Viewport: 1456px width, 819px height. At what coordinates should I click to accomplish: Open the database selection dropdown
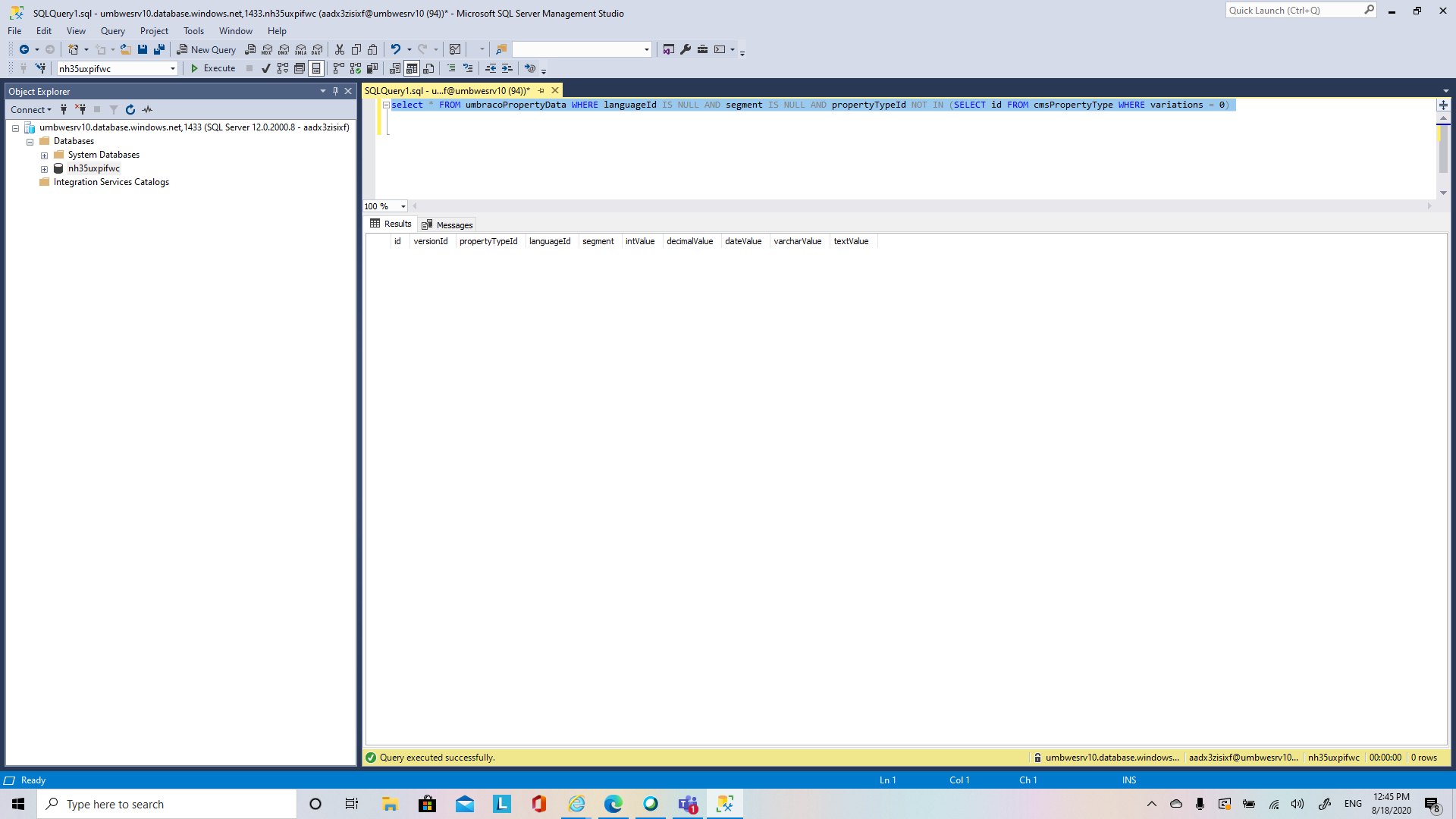(x=173, y=68)
